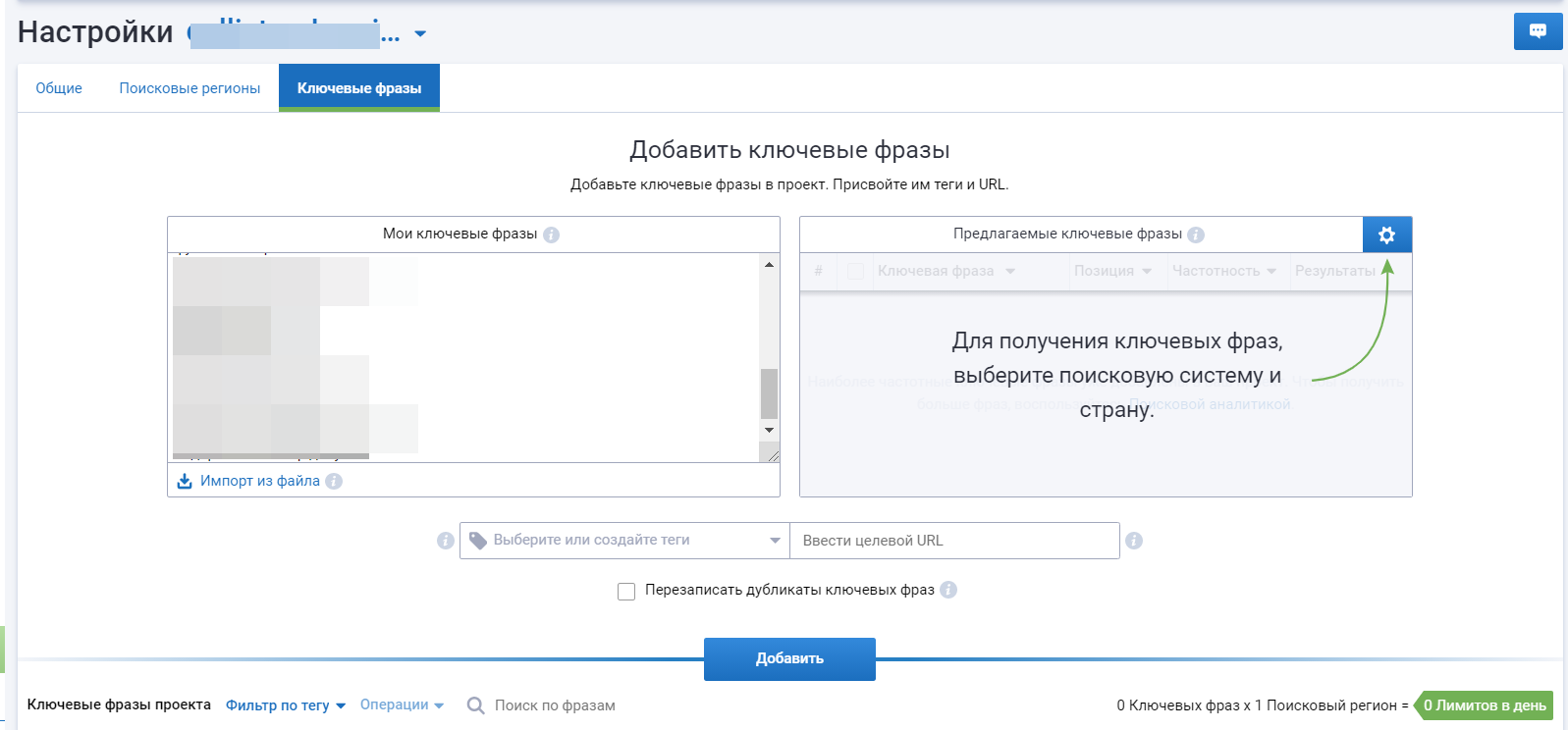Expand the project name dropdown arrow

[x=420, y=34]
